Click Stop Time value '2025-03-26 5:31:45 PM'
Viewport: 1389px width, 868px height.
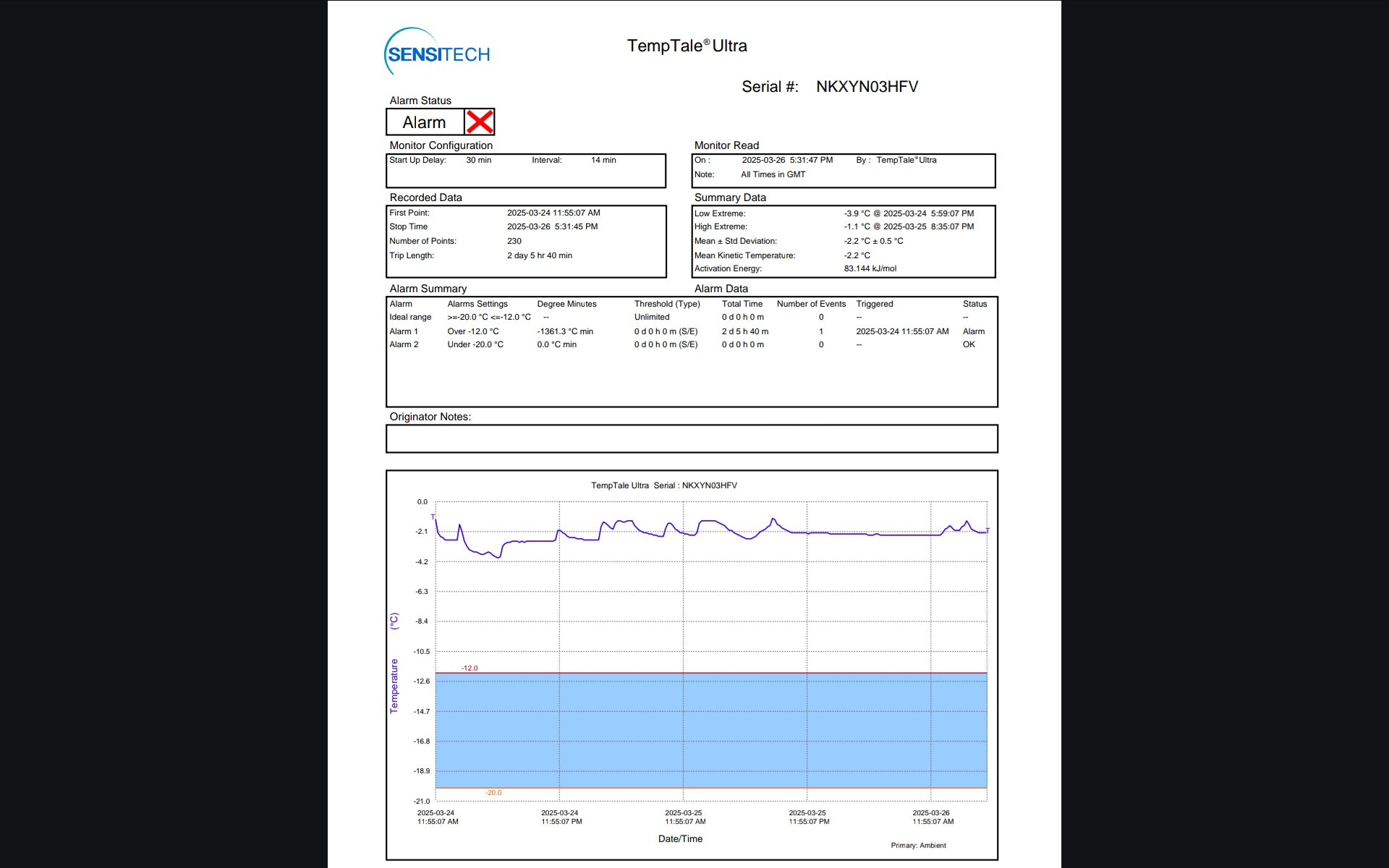[x=552, y=226]
